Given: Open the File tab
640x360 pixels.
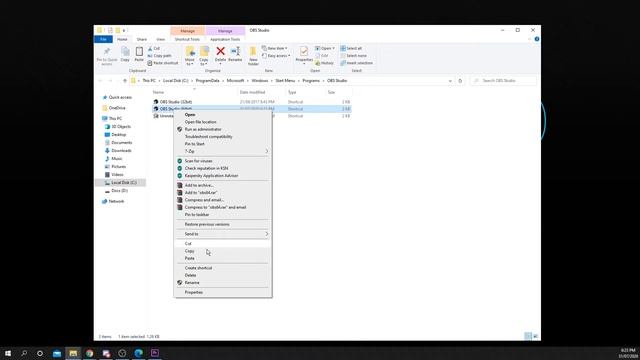Looking at the screenshot, I should pyautogui.click(x=103, y=39).
